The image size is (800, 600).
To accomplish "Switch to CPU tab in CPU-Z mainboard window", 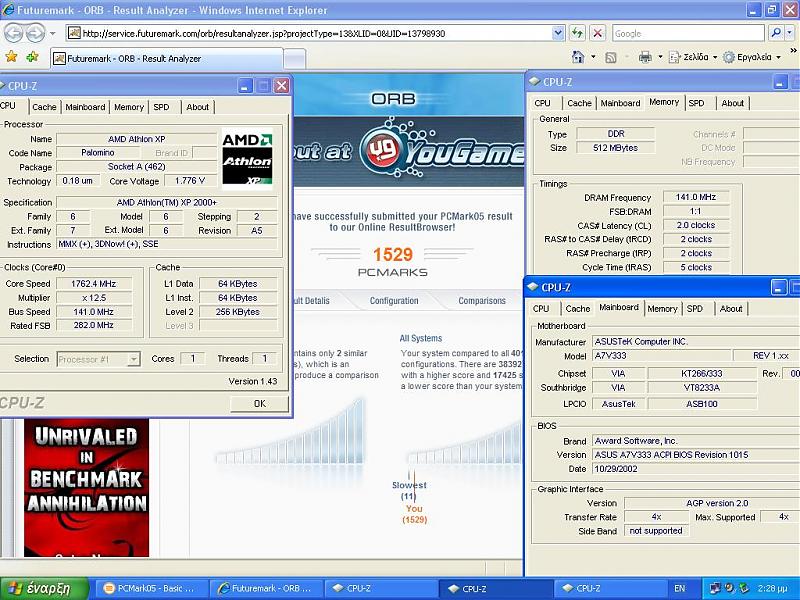I will (x=541, y=309).
